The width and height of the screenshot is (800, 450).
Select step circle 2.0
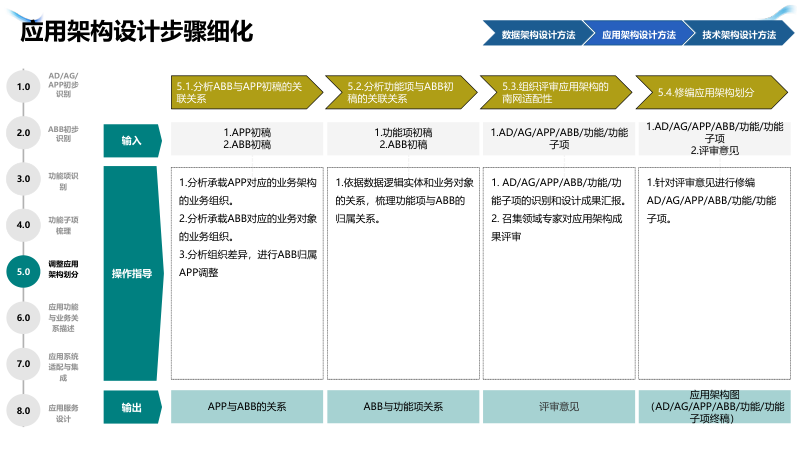[23, 133]
